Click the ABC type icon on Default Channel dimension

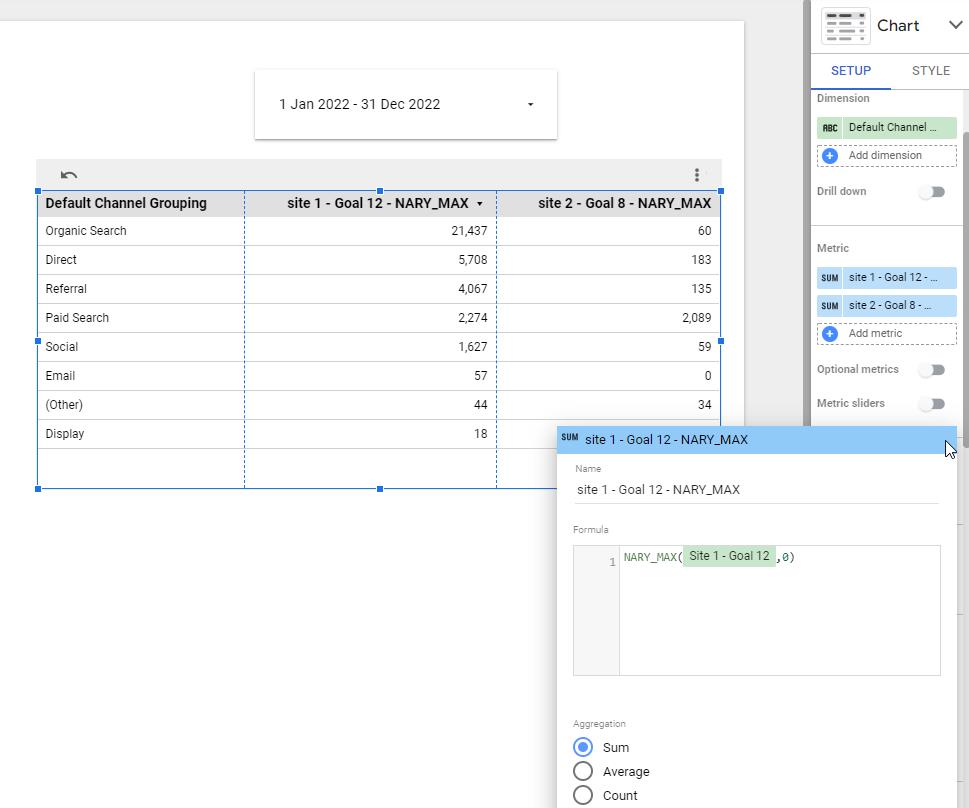(x=830, y=128)
